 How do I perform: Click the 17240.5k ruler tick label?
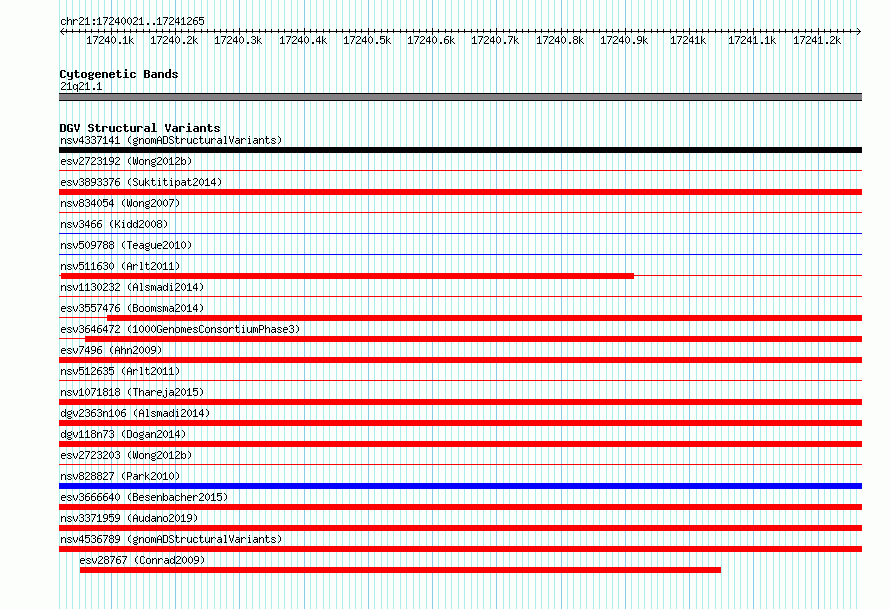pos(367,40)
